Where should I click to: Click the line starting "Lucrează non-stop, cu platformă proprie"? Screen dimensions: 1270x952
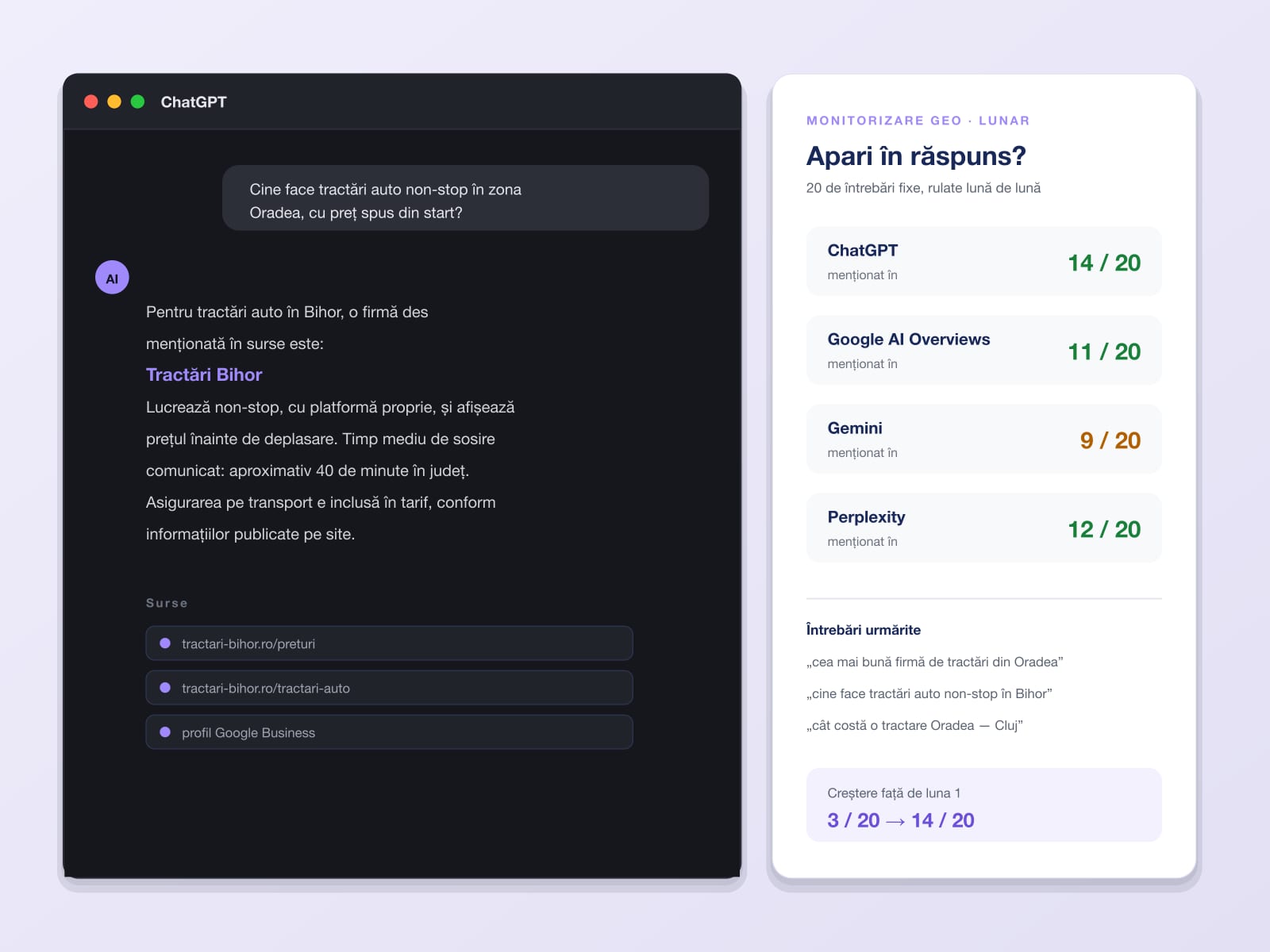[330, 407]
